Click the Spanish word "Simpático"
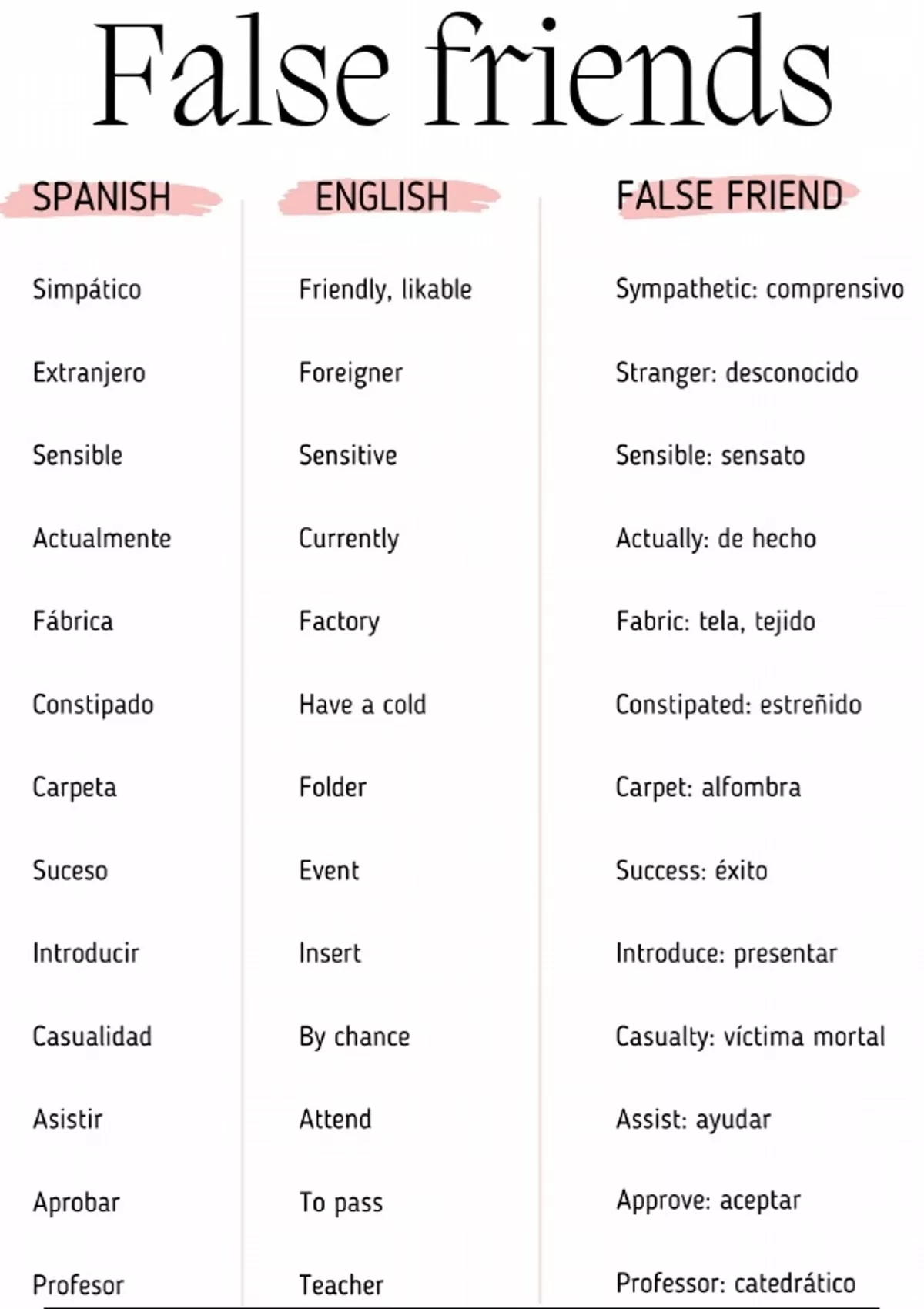 click(87, 290)
